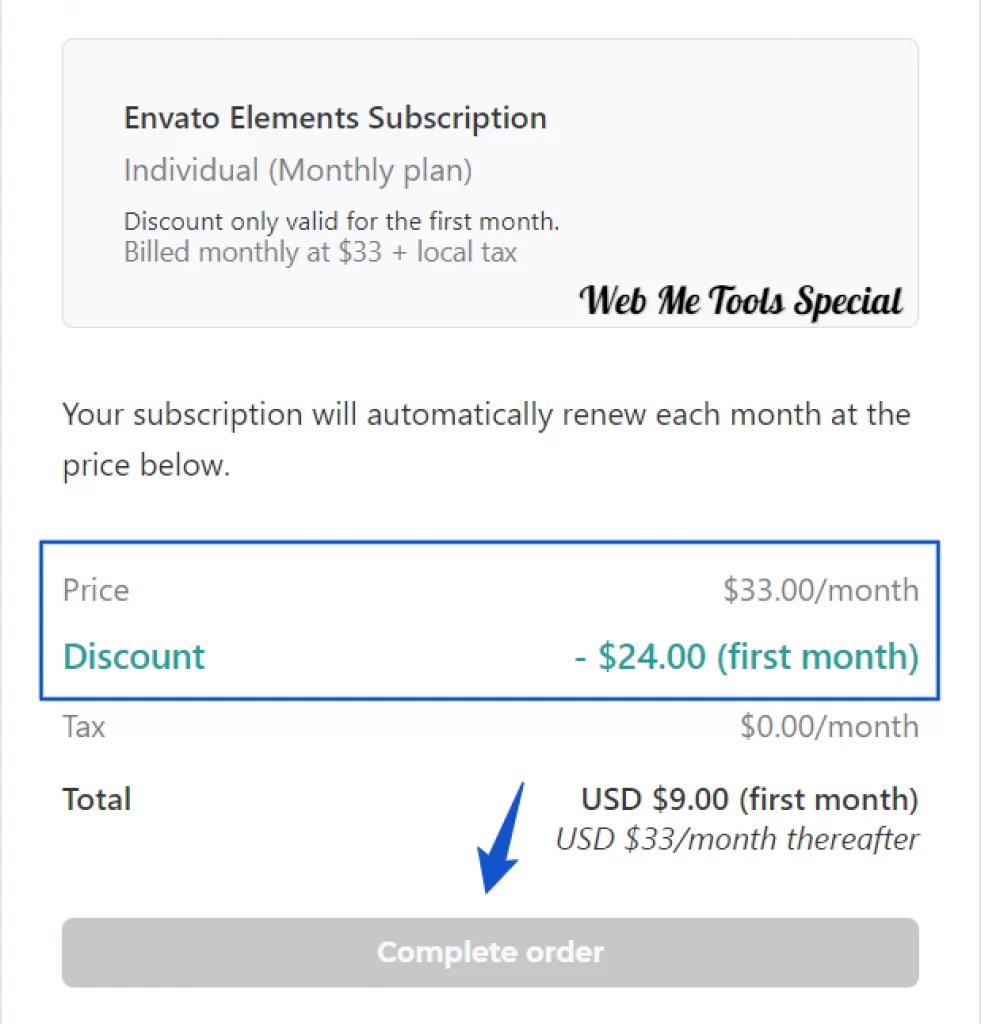Select the Total label
This screenshot has height=1024, width=981.
[96, 799]
